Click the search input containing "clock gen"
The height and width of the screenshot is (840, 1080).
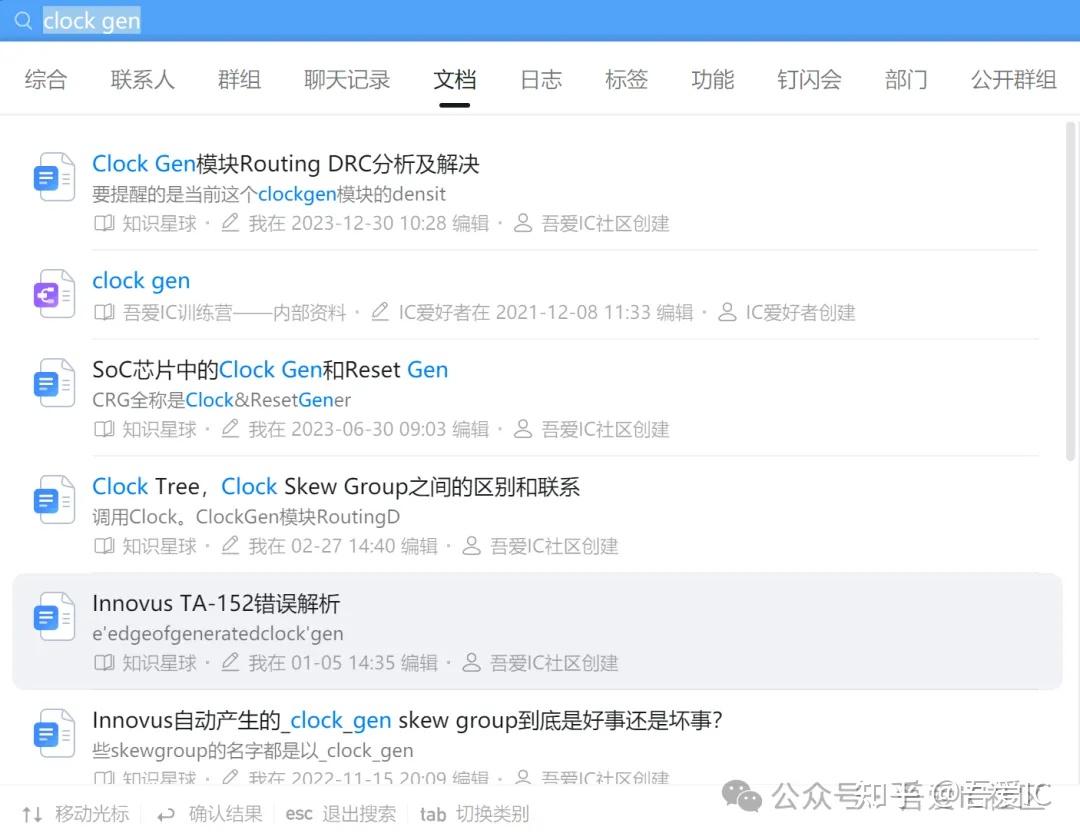click(92, 20)
